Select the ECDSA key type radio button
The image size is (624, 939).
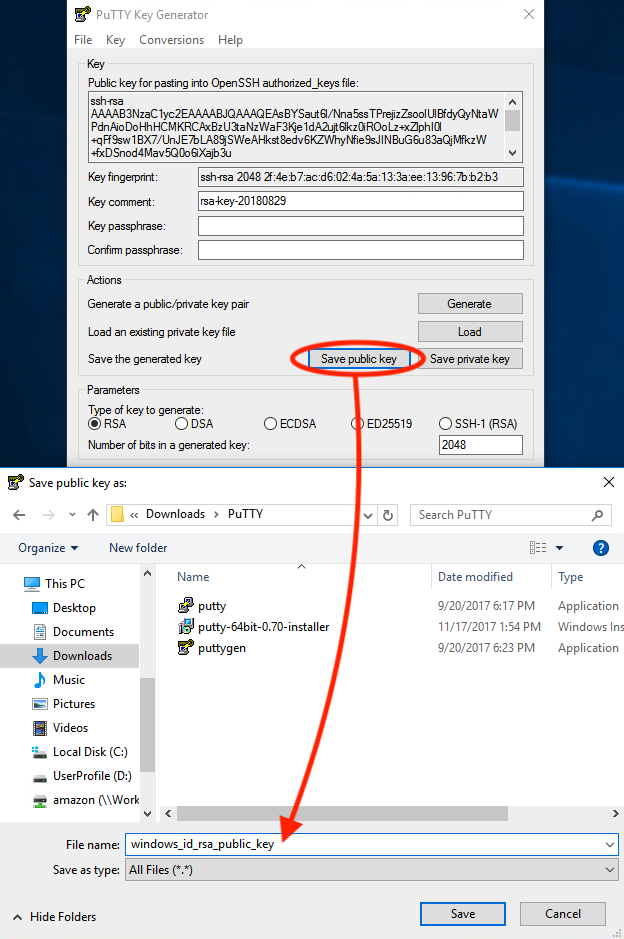270,424
